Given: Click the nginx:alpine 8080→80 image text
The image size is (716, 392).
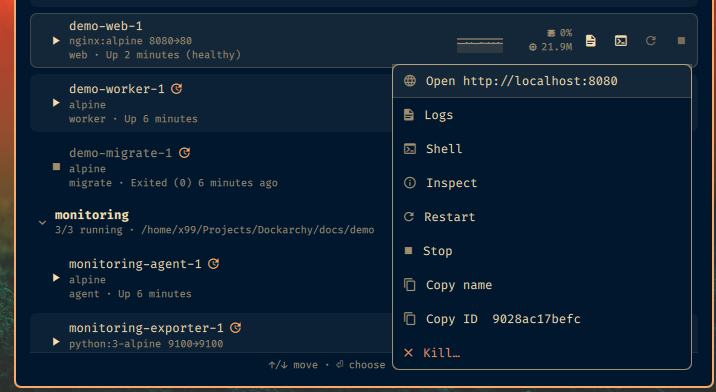Looking at the screenshot, I should [x=131, y=41].
